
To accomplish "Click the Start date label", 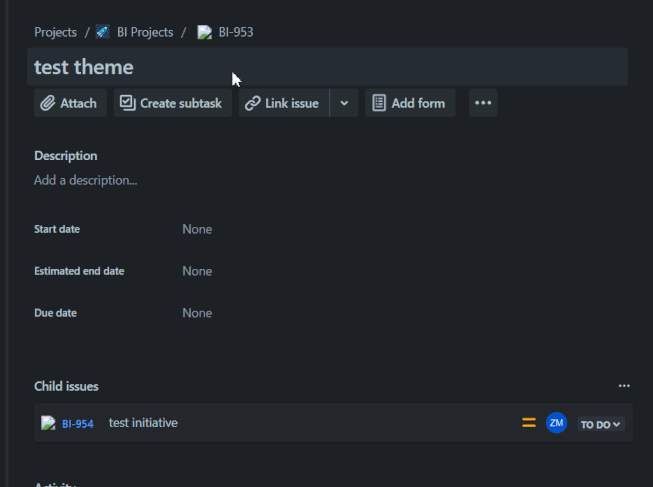I will [x=57, y=229].
